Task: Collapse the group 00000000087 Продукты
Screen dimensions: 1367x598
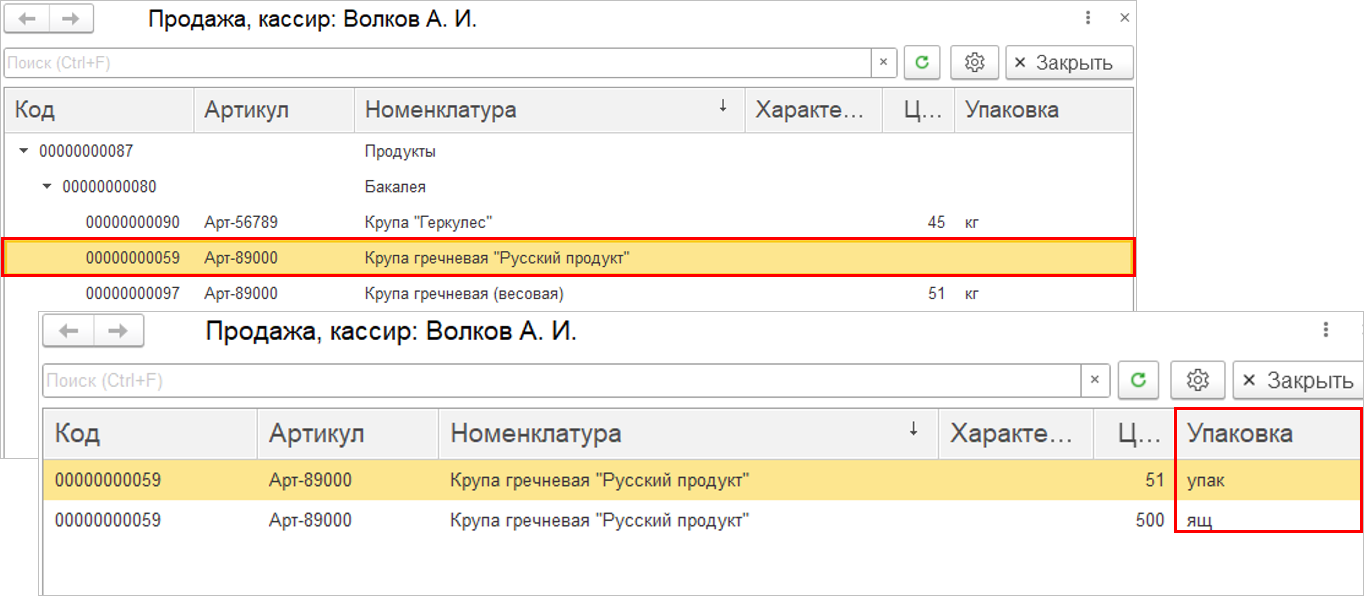Action: coord(24,152)
